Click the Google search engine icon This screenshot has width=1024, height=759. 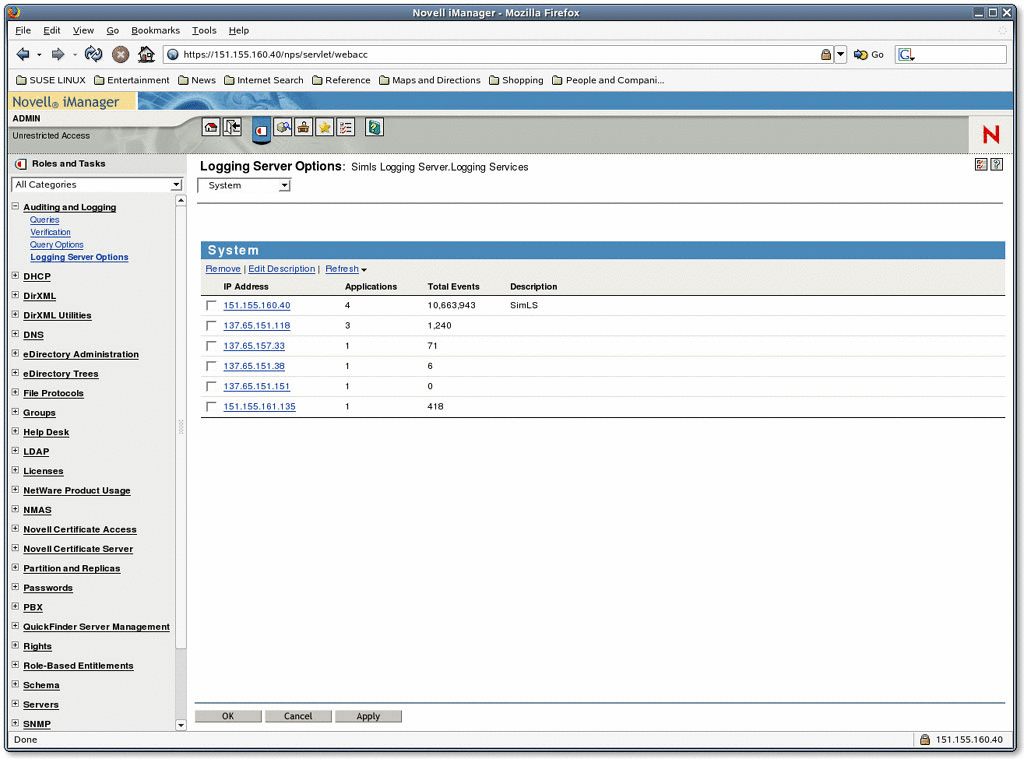[906, 55]
